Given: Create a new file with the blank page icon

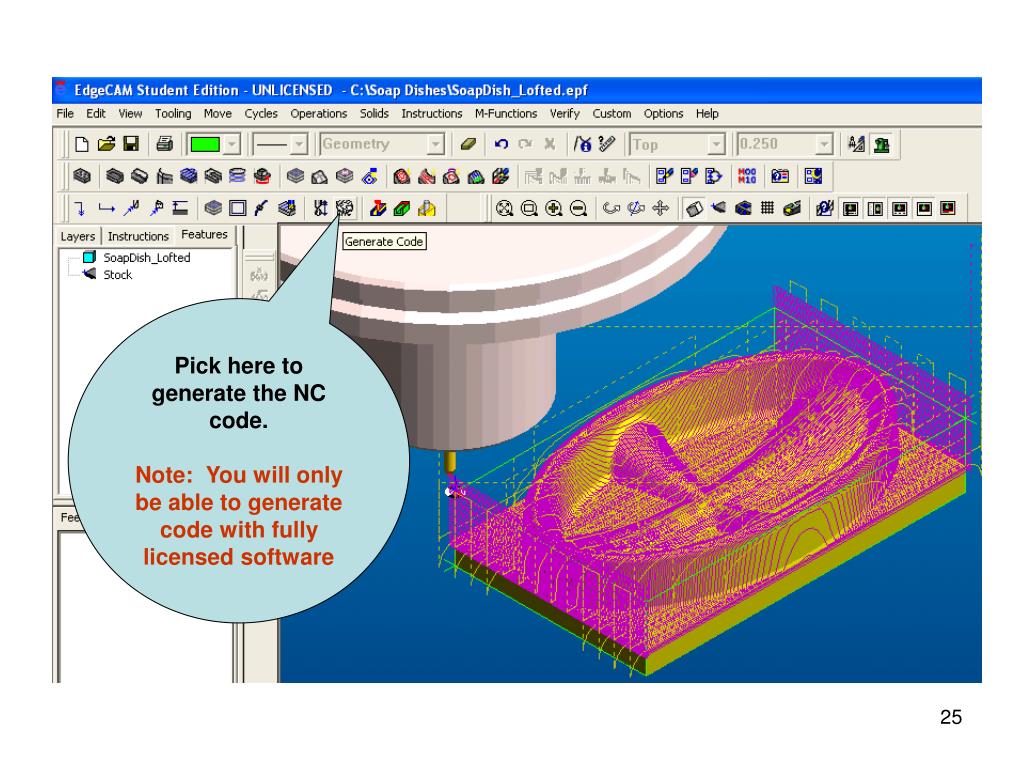Looking at the screenshot, I should 82,144.
